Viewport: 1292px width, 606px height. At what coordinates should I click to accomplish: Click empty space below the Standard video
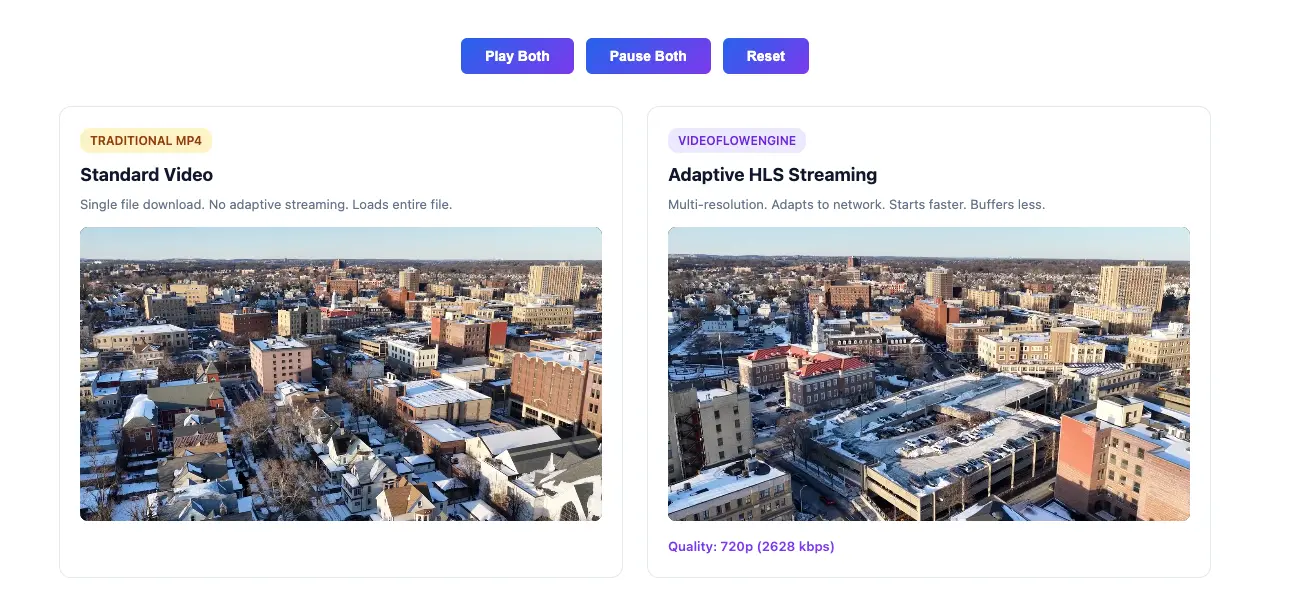pos(341,548)
